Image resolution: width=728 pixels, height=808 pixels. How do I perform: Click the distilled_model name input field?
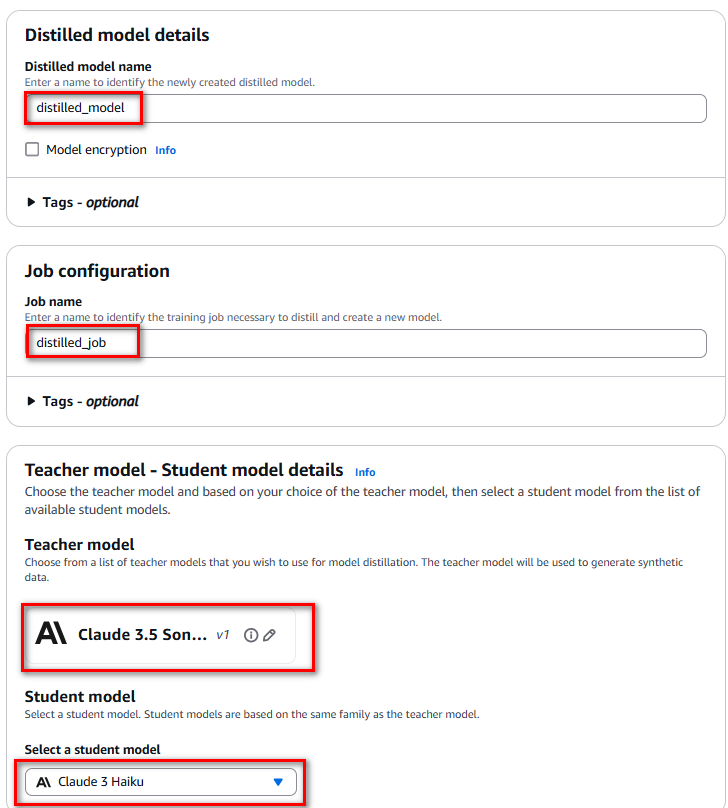(x=366, y=108)
